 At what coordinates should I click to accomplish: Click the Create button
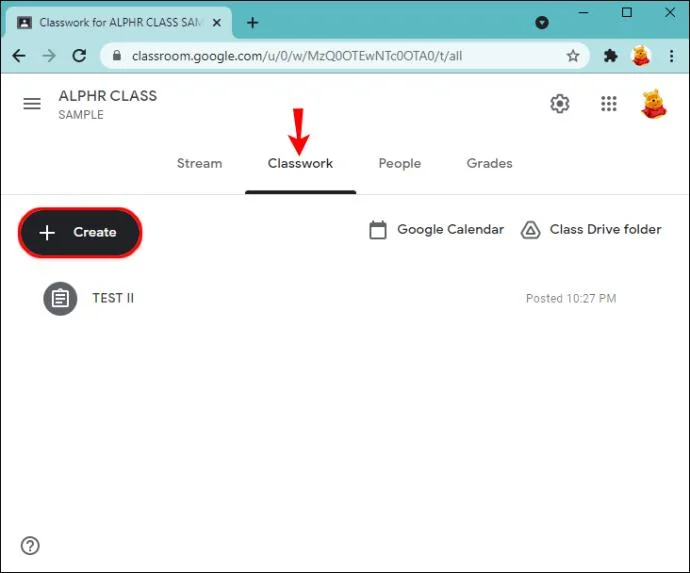pos(80,232)
